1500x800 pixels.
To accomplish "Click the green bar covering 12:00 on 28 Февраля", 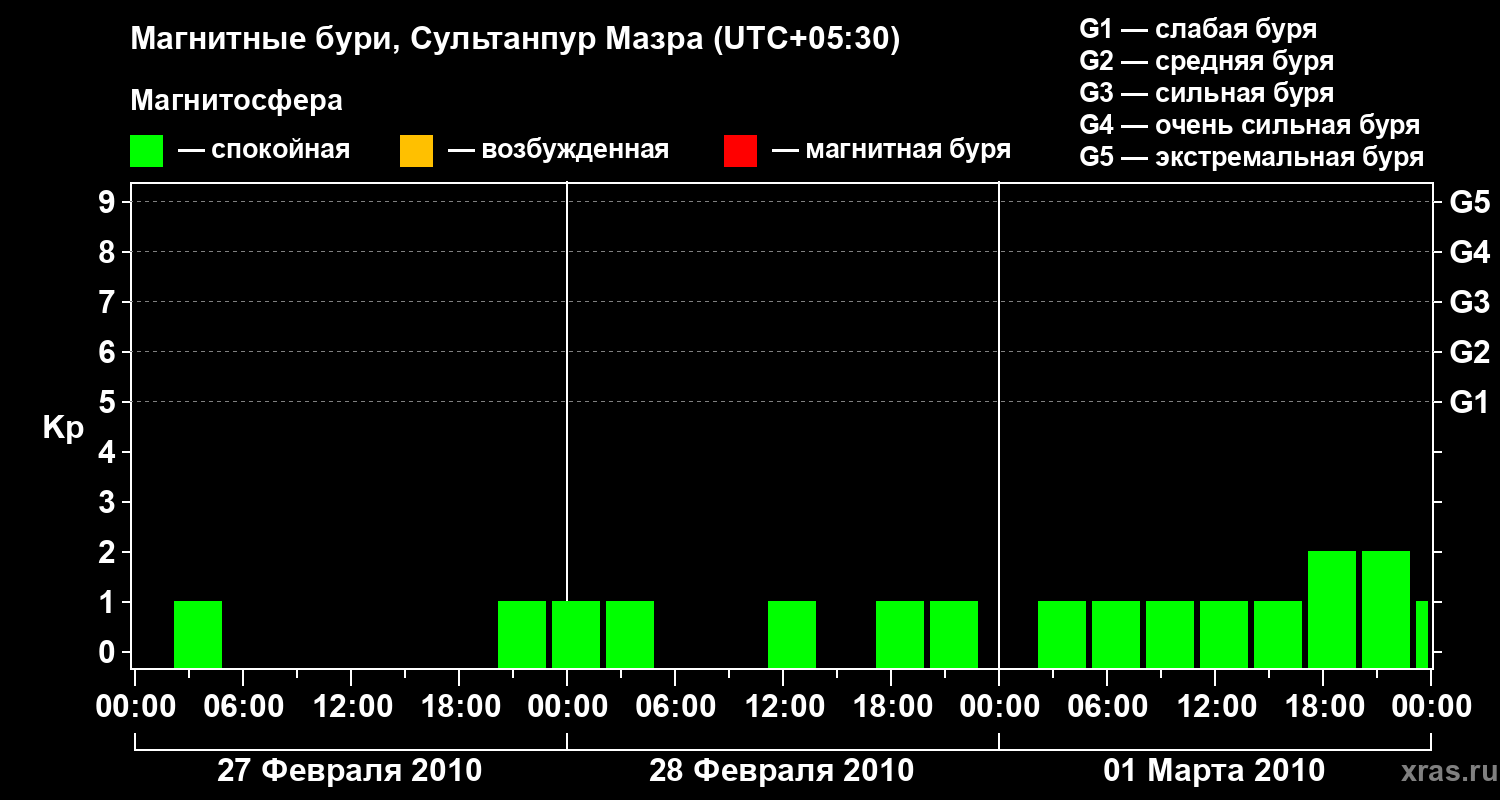I will [792, 634].
